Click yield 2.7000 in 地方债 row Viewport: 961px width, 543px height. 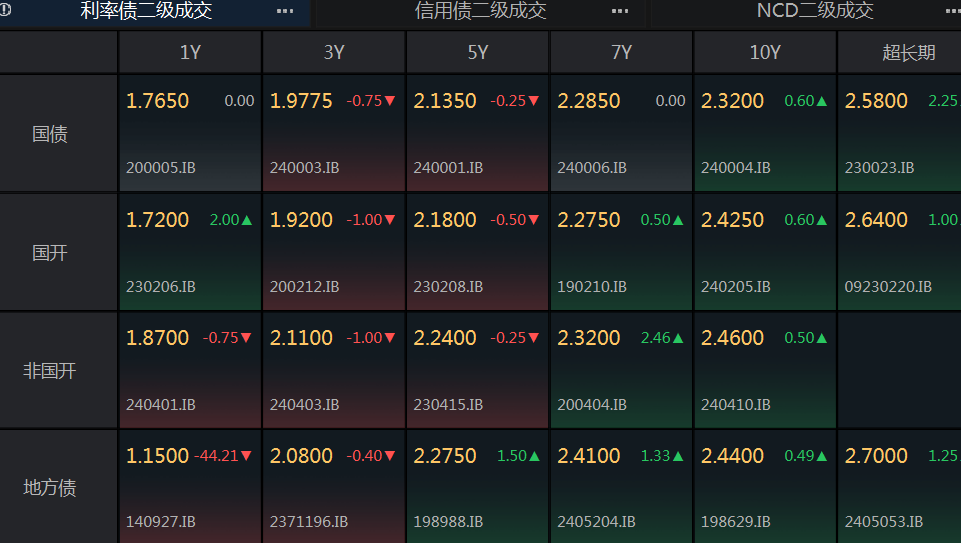[876, 456]
